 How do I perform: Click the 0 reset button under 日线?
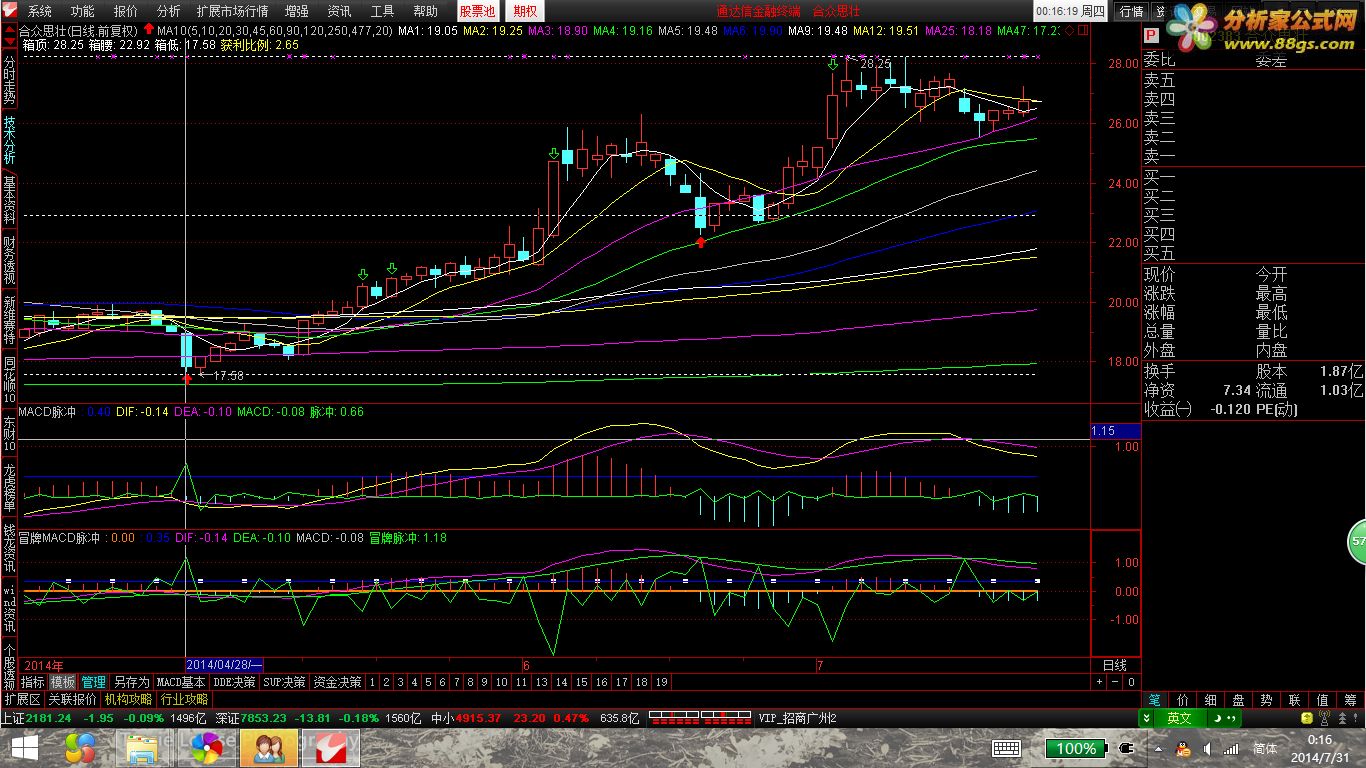coord(1131,682)
